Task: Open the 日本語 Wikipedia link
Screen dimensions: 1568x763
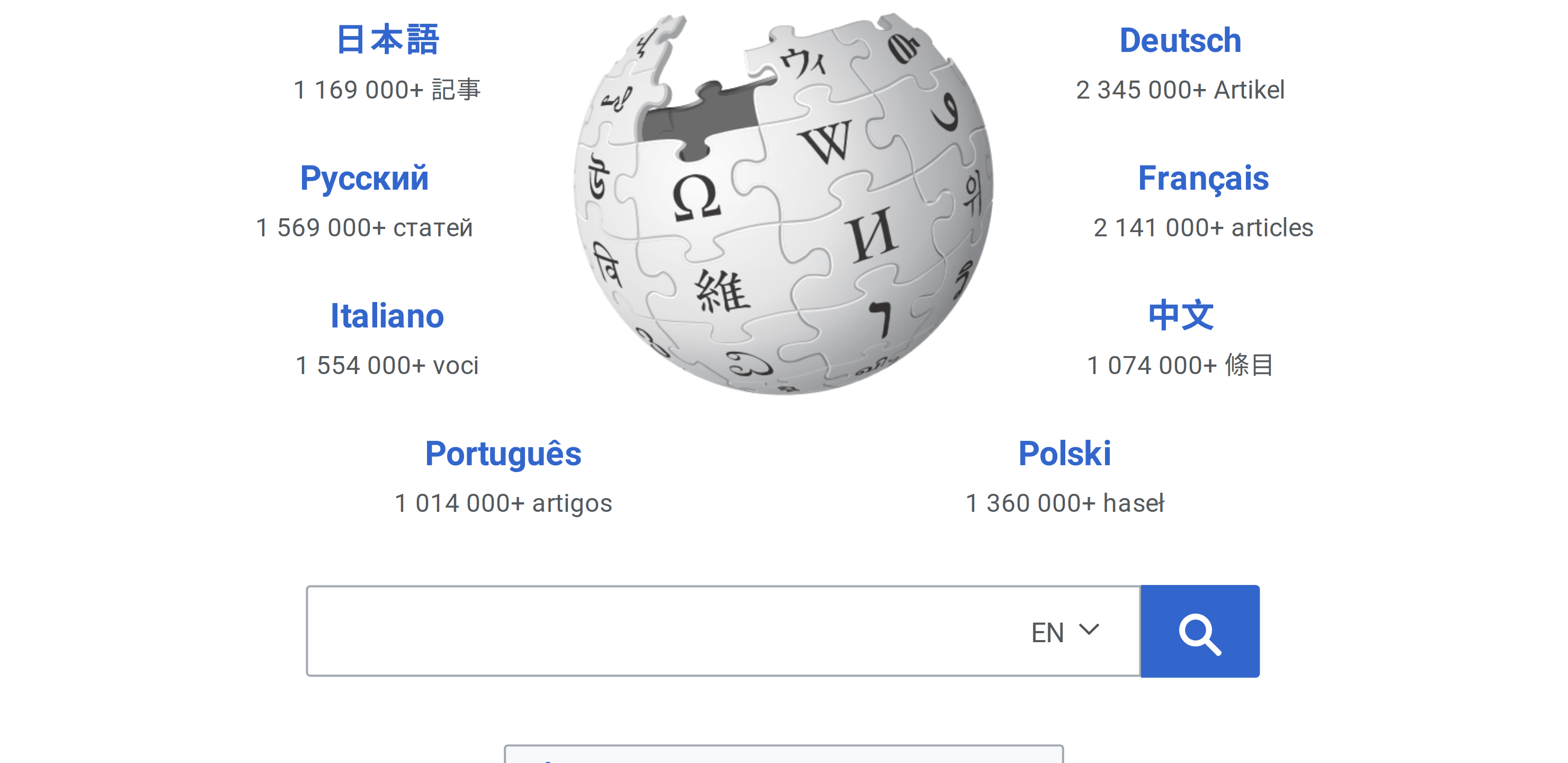Action: pos(388,40)
